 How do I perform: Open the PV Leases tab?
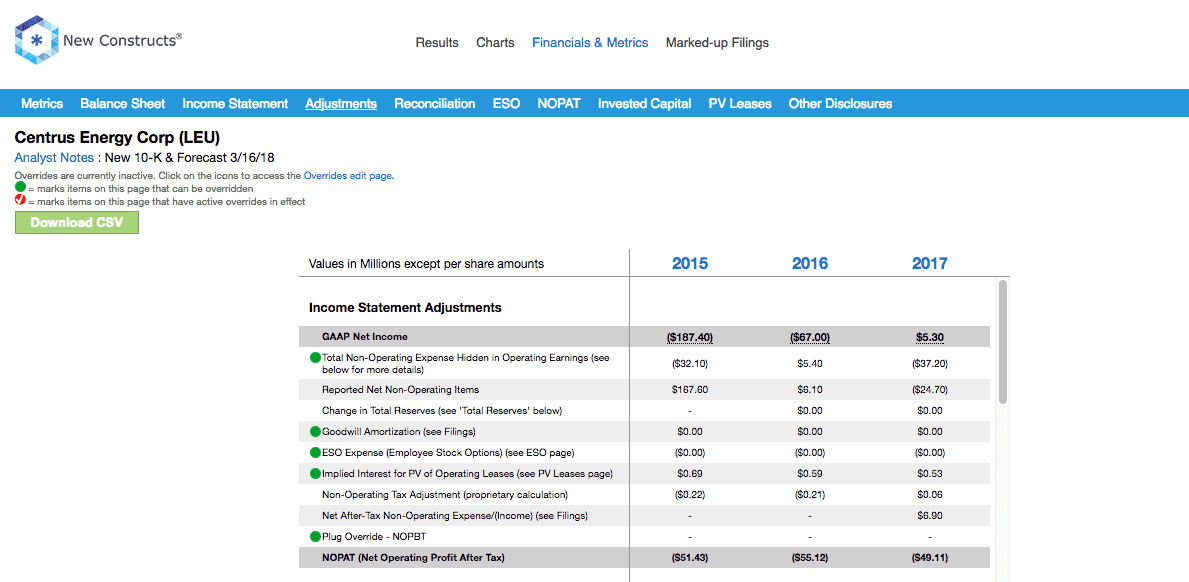tap(740, 104)
